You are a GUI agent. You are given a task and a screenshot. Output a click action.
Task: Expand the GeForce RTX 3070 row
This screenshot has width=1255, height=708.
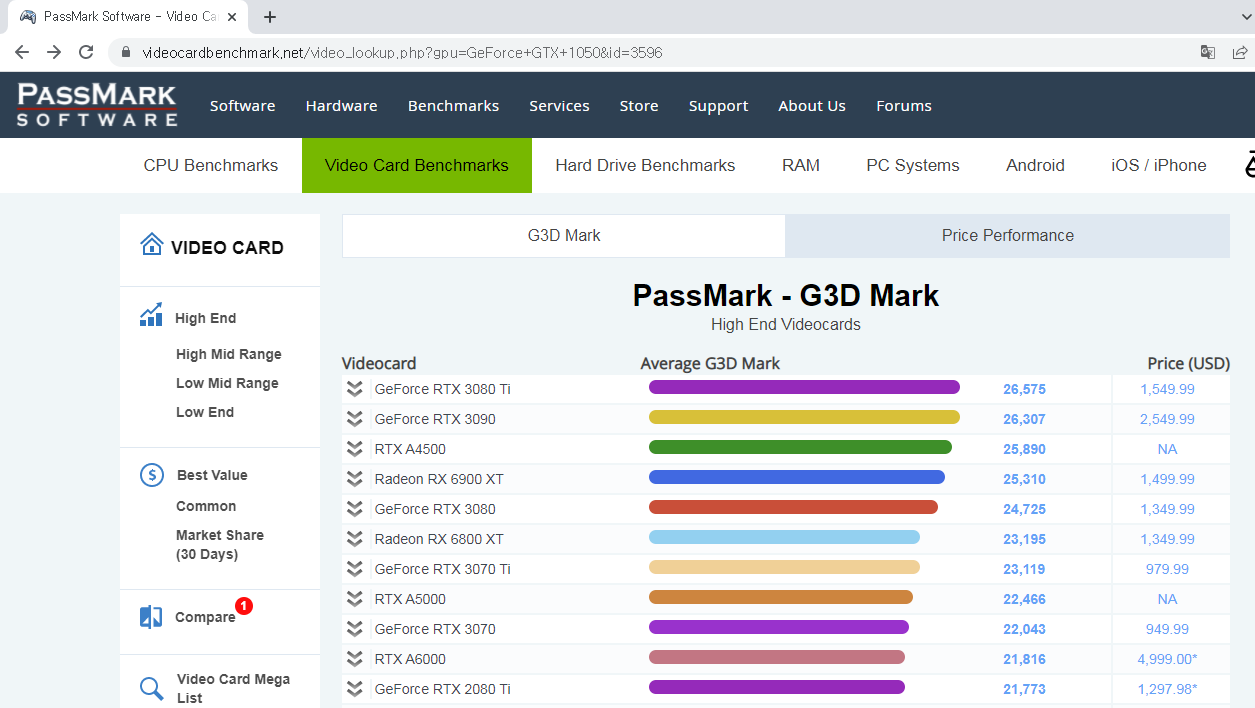click(x=354, y=629)
